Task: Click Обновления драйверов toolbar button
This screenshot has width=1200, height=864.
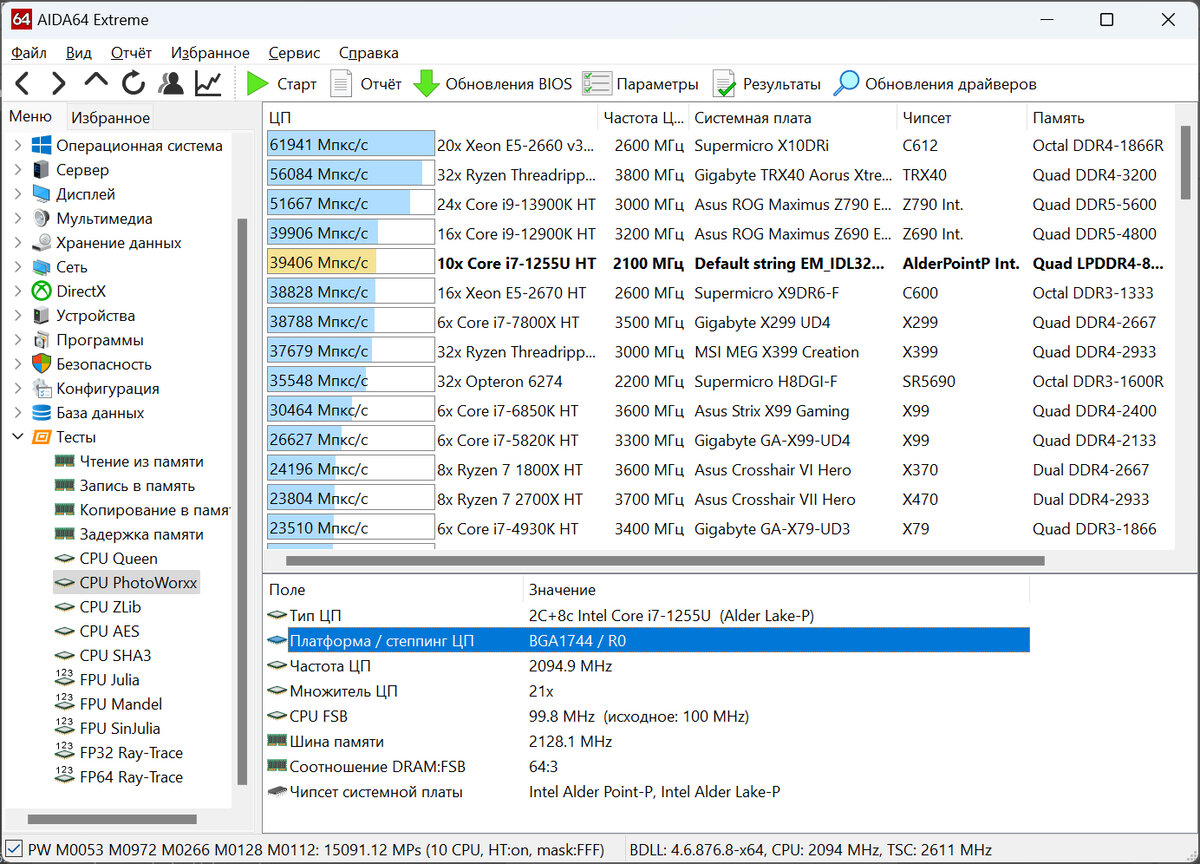Action: pos(936,84)
